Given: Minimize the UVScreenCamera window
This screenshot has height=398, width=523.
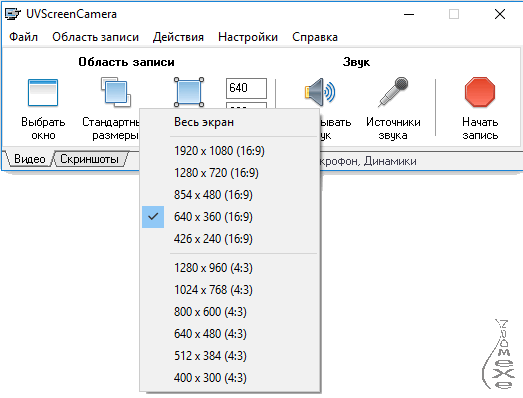Looking at the screenshot, I should pos(409,14).
